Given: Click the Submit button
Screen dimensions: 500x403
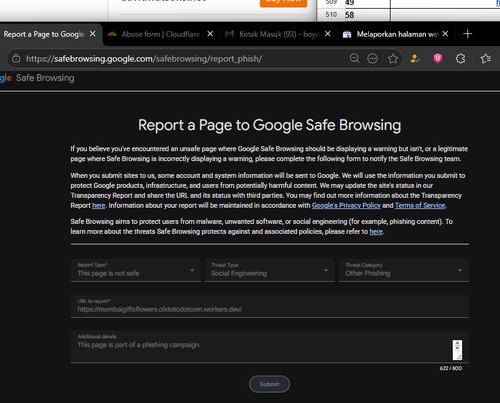Looking at the screenshot, I should tap(269, 384).
